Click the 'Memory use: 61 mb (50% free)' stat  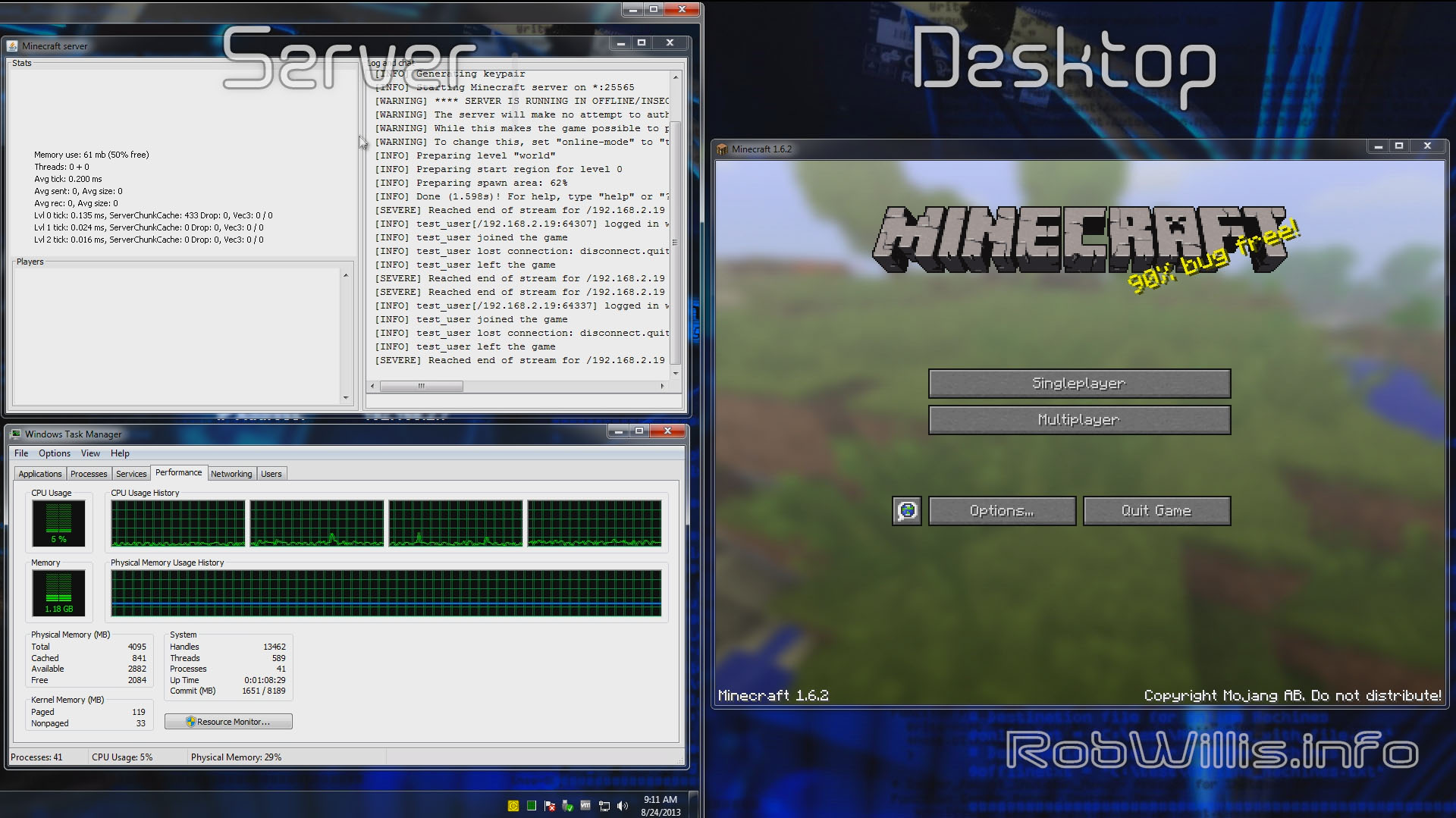click(91, 155)
